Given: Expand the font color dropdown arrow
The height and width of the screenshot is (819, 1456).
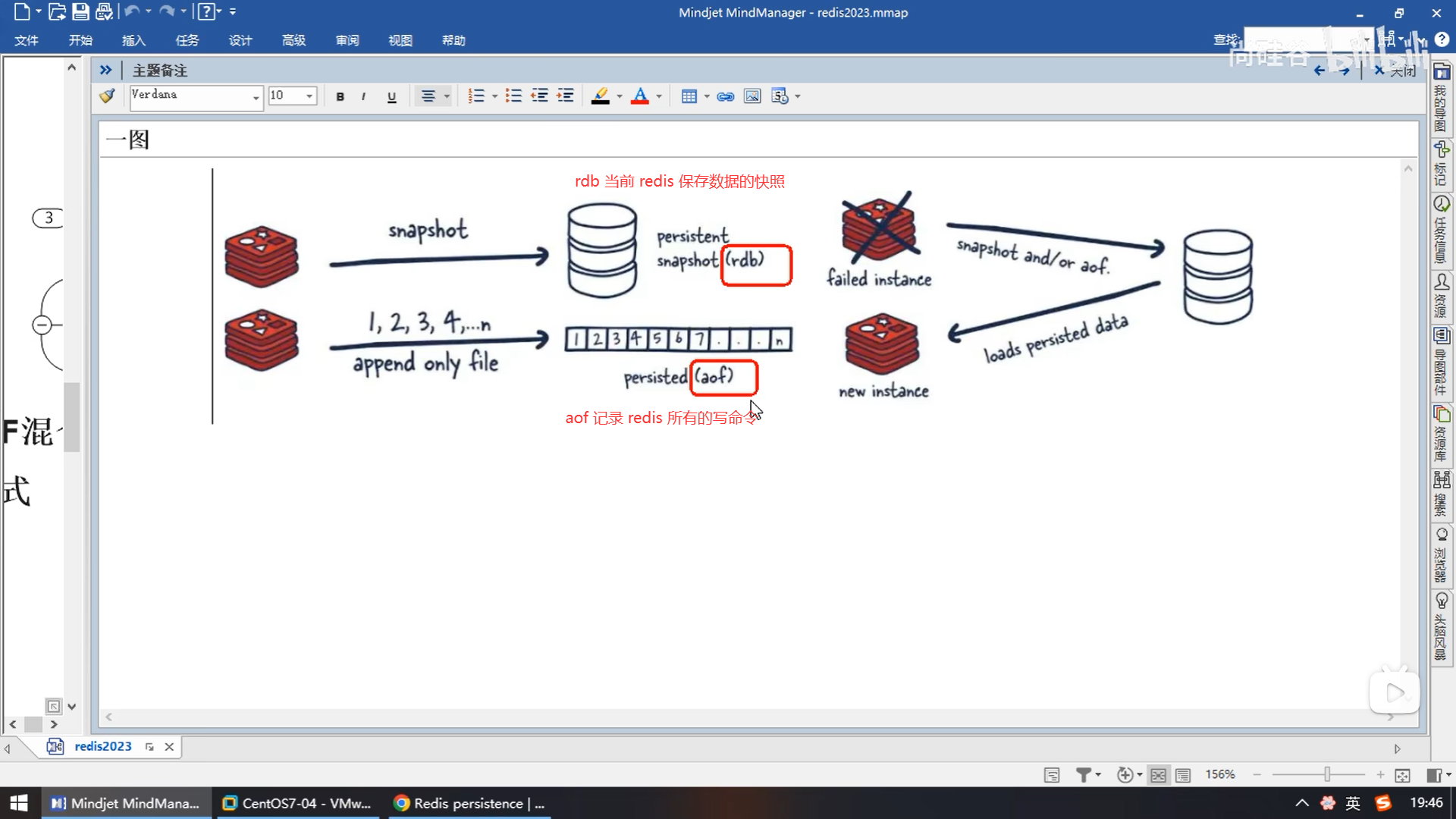Looking at the screenshot, I should click(x=659, y=96).
